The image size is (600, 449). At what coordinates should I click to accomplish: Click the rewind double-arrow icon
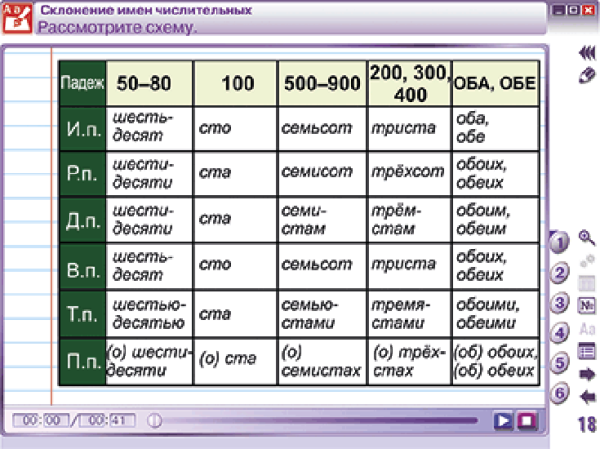pyautogui.click(x=587, y=55)
